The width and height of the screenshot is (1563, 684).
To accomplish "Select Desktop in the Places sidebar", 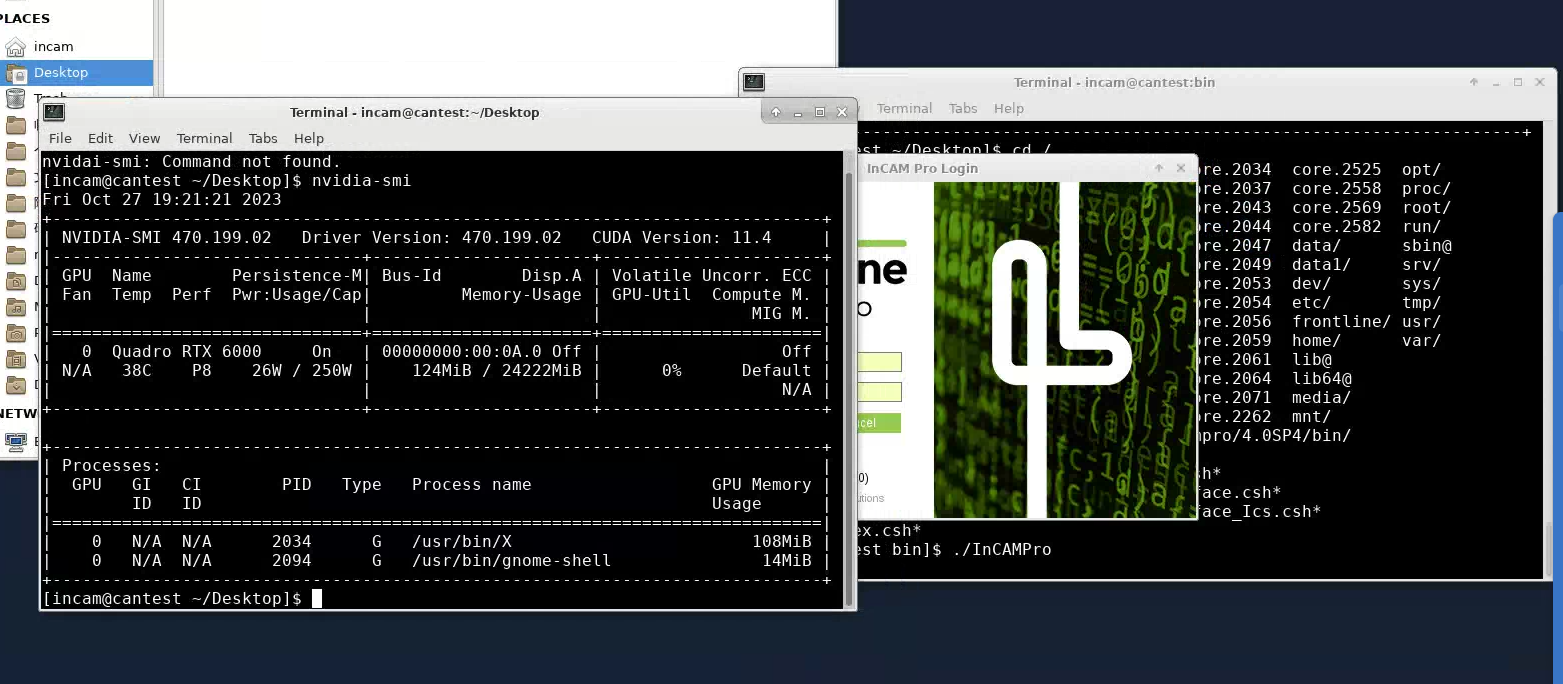I will point(76,72).
